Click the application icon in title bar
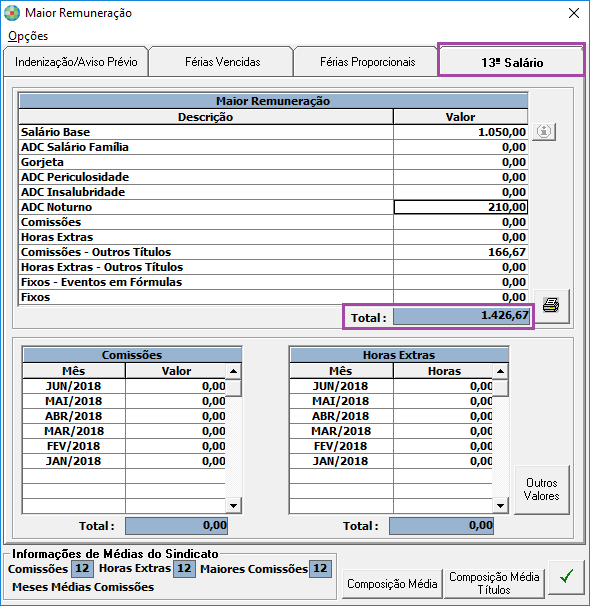The height and width of the screenshot is (606, 591). pyautogui.click(x=12, y=13)
